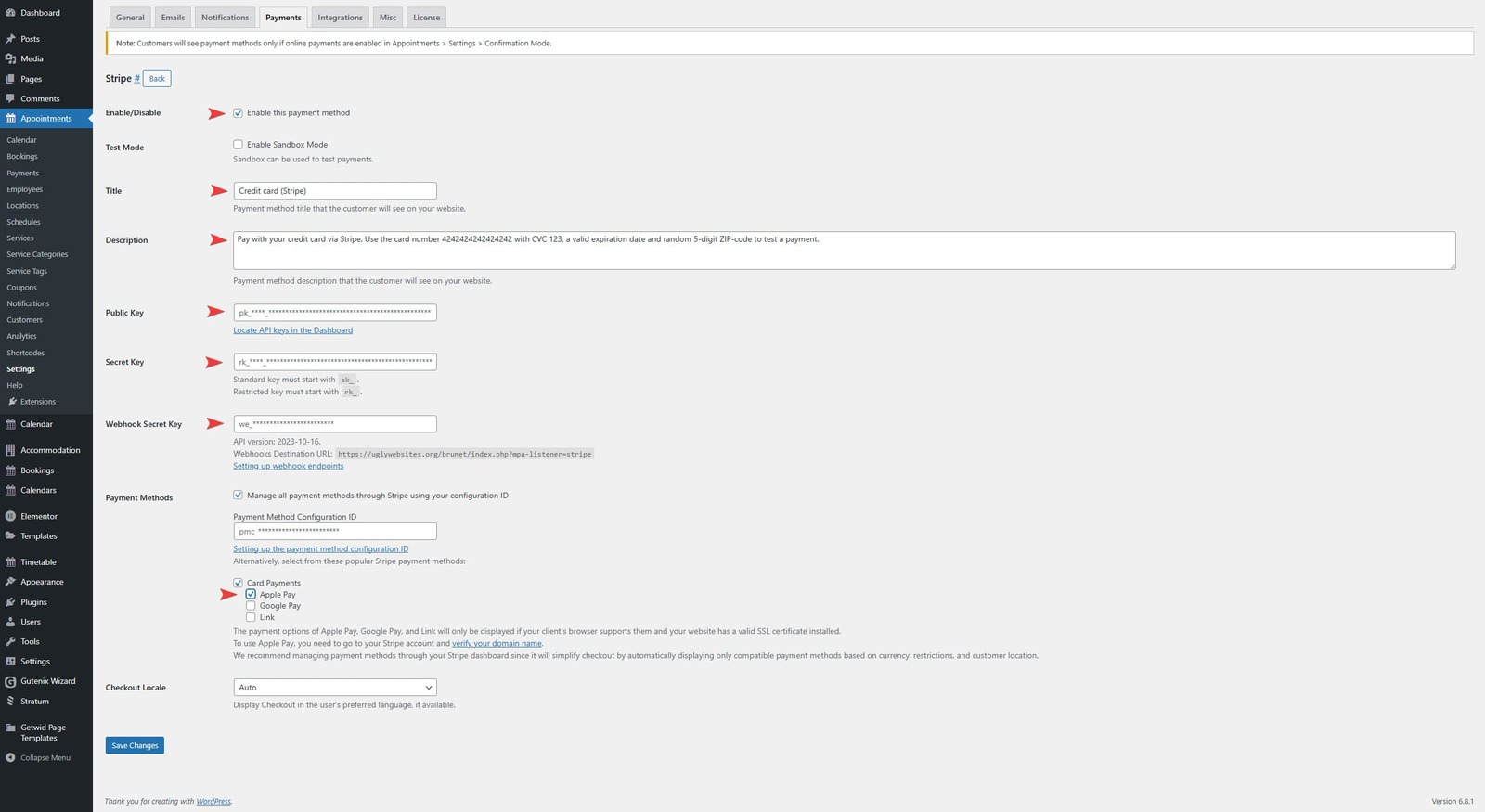This screenshot has height=812, width=1485.
Task: Click the Pages icon in sidebar
Action: [10, 79]
